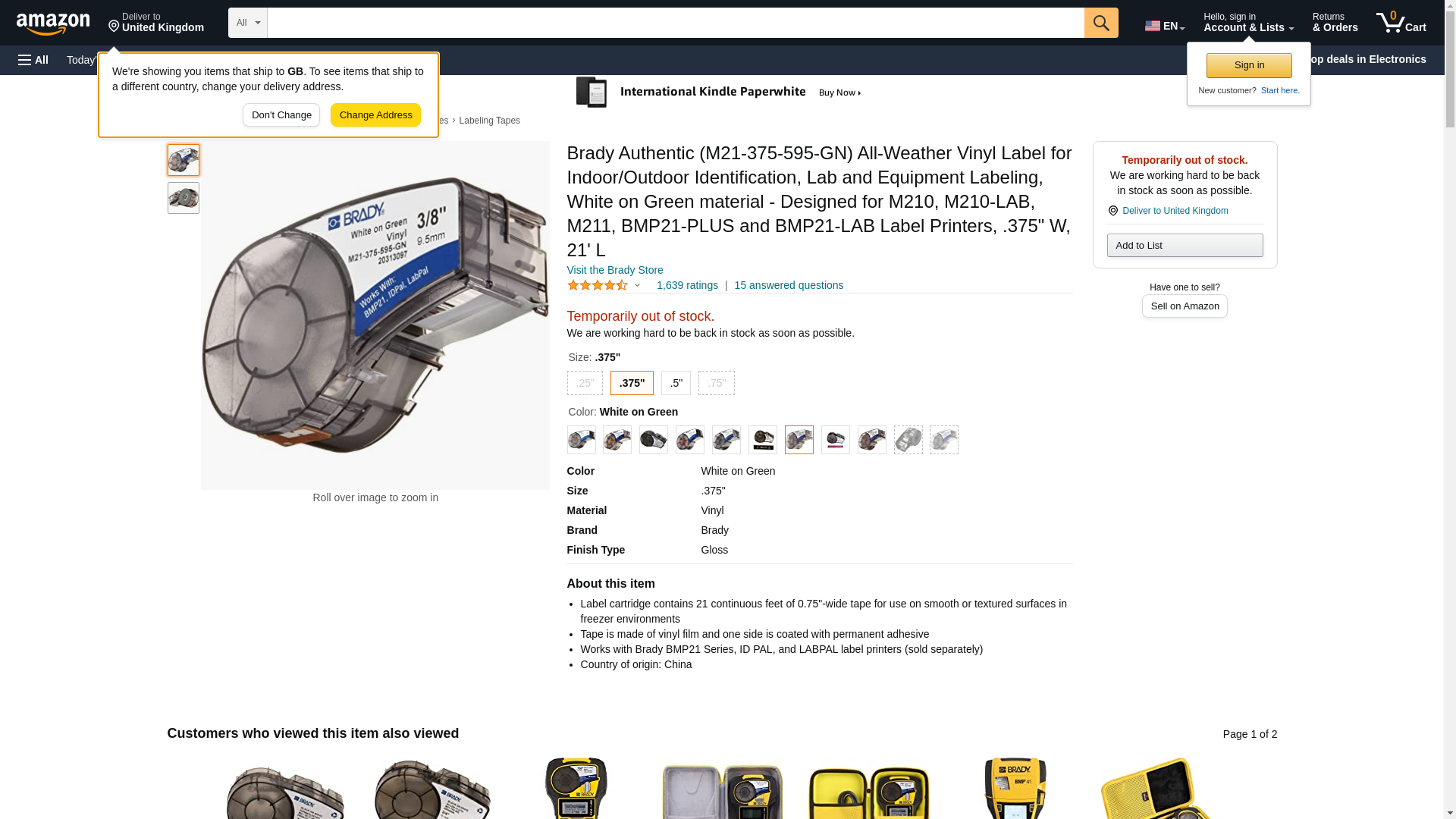1456x819 pixels.
Task: Visit the Brady Store link
Action: coord(615,270)
